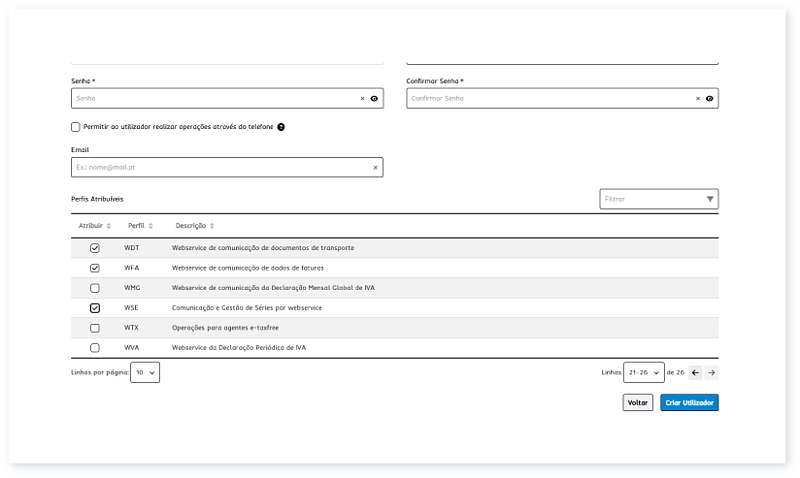Go to next page of profiles
Viewport: 800px width, 478px height.
click(711, 372)
